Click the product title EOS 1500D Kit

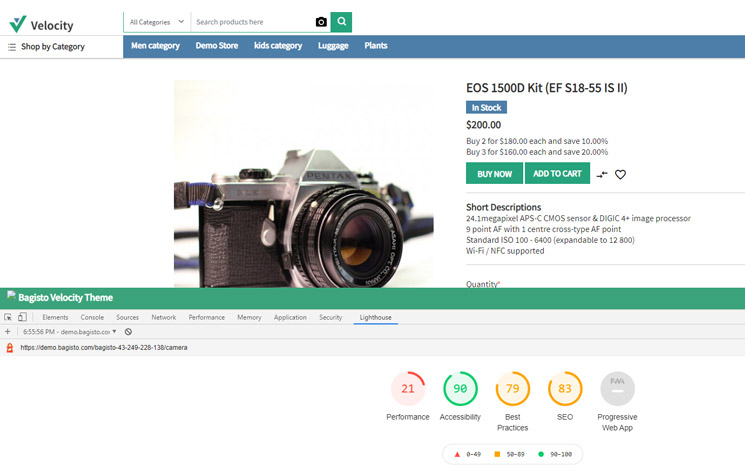(546, 88)
